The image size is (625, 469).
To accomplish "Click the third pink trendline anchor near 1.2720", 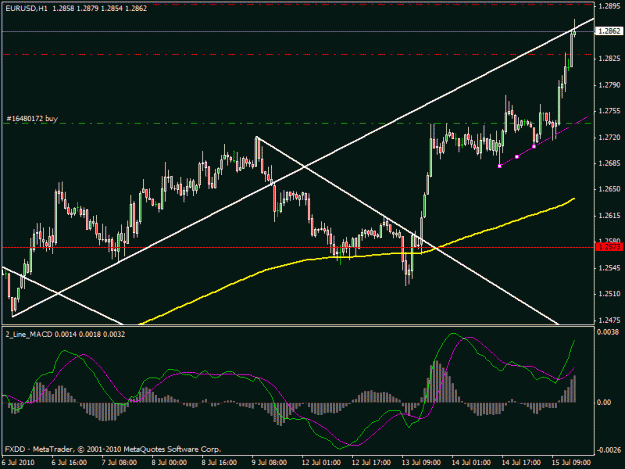I will [x=534, y=147].
